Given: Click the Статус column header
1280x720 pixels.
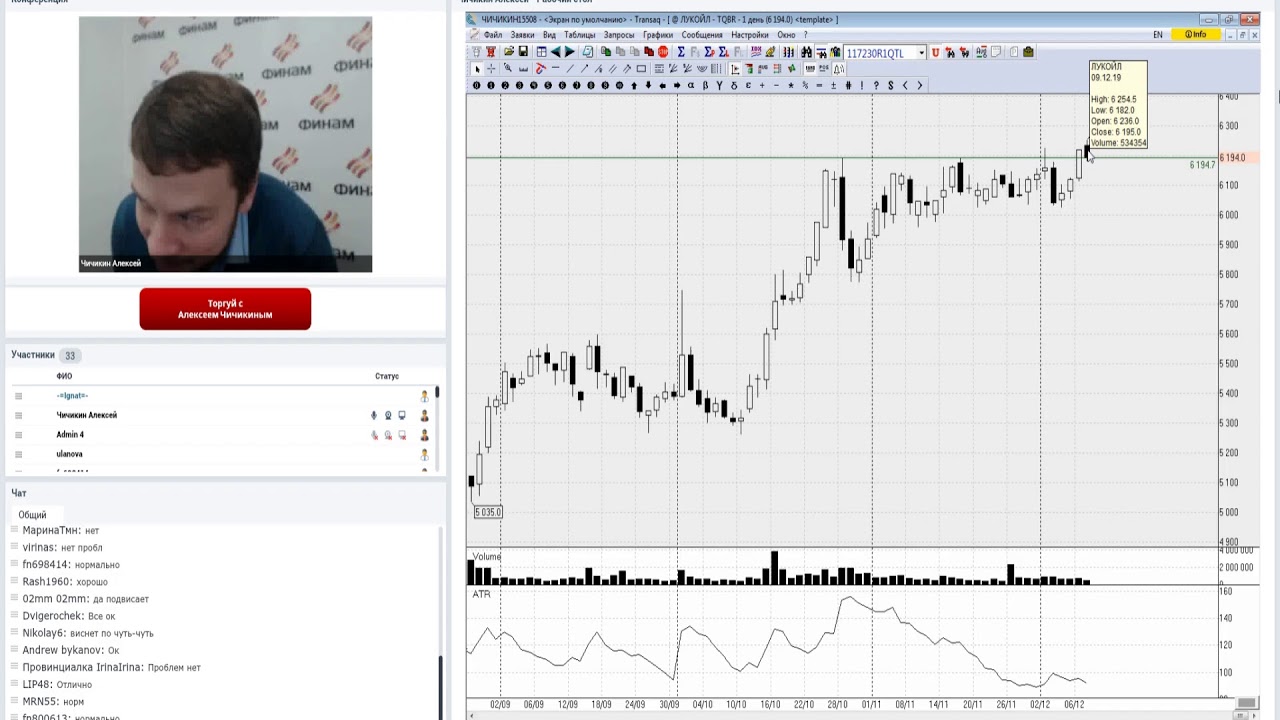Looking at the screenshot, I should [387, 376].
